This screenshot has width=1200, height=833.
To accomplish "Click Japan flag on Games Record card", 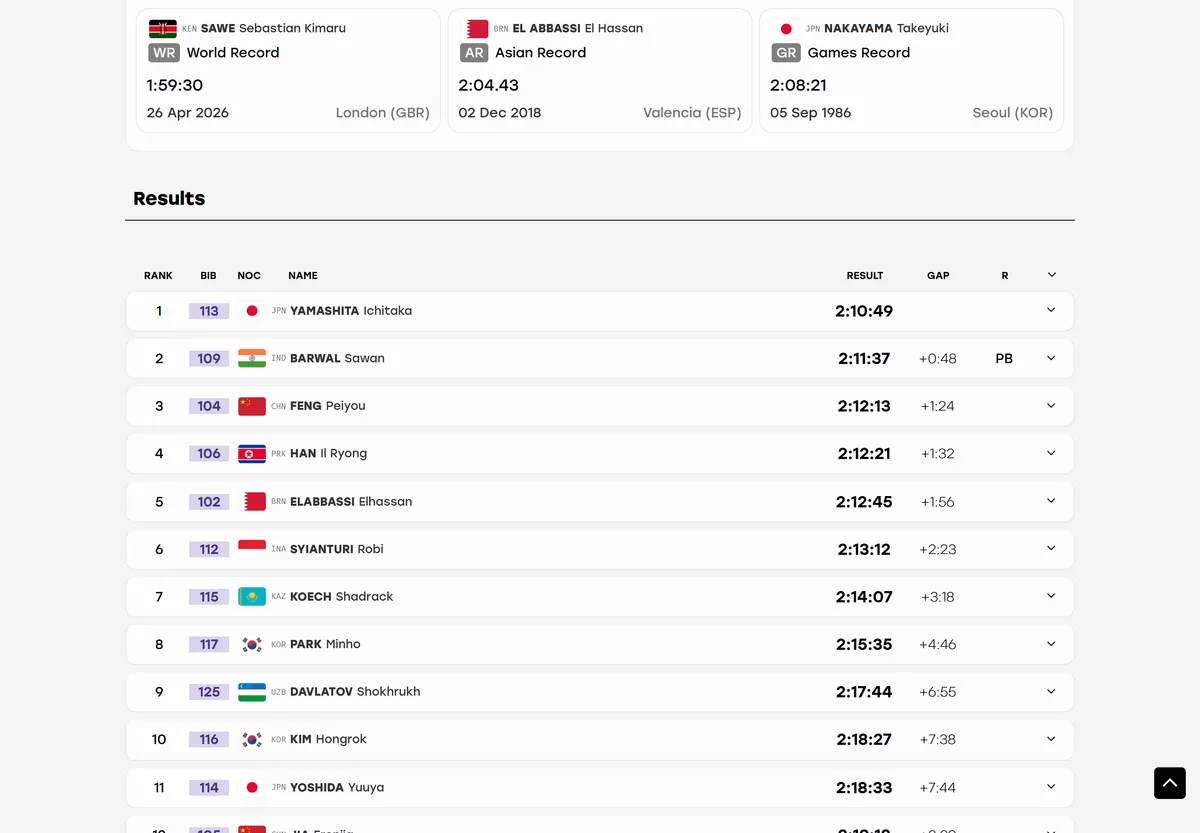I will [786, 29].
